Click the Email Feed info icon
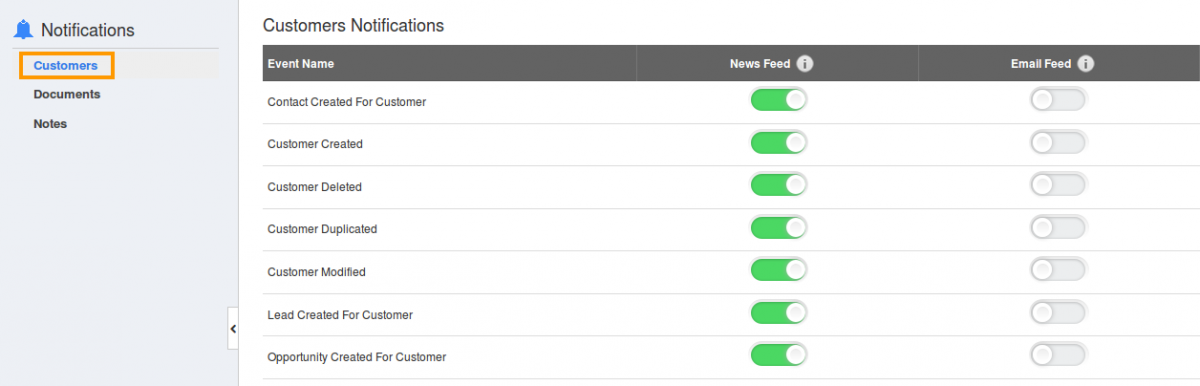 click(1085, 63)
